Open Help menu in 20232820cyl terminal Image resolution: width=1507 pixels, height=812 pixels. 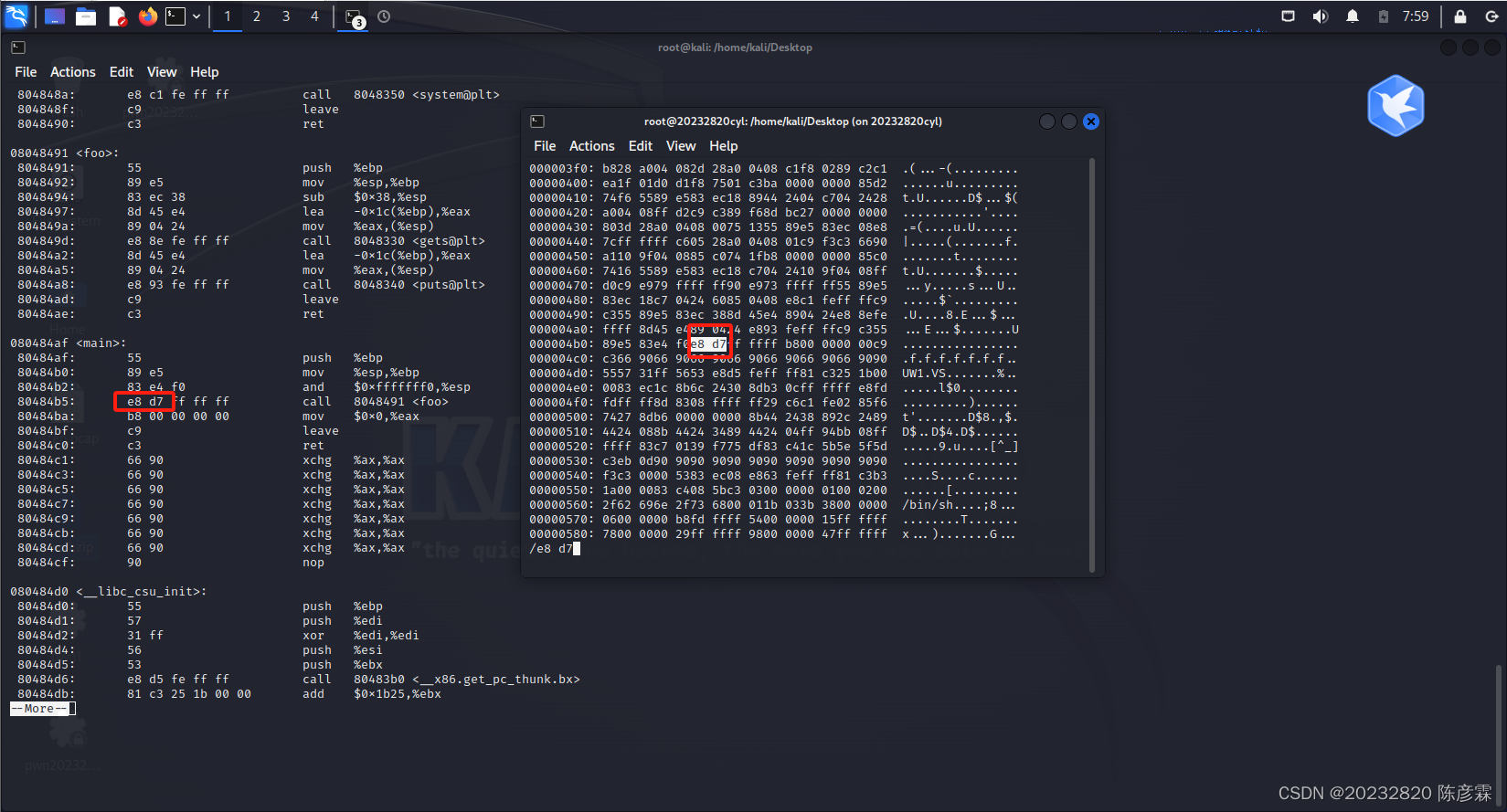coord(723,146)
